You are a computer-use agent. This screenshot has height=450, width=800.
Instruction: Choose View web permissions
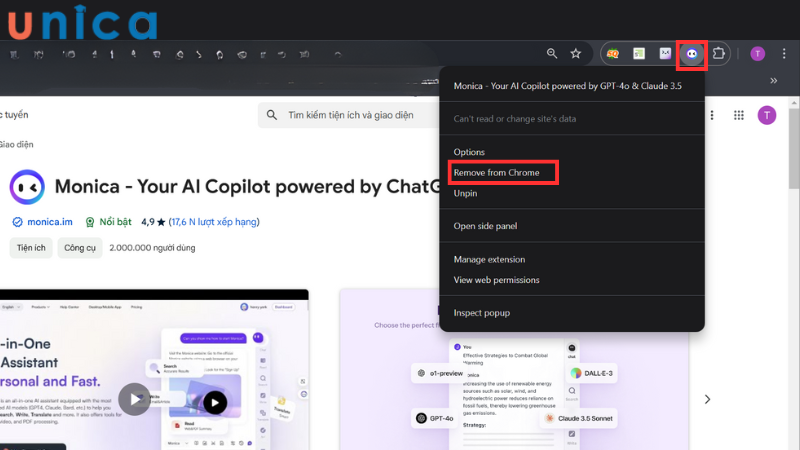pos(571,280)
